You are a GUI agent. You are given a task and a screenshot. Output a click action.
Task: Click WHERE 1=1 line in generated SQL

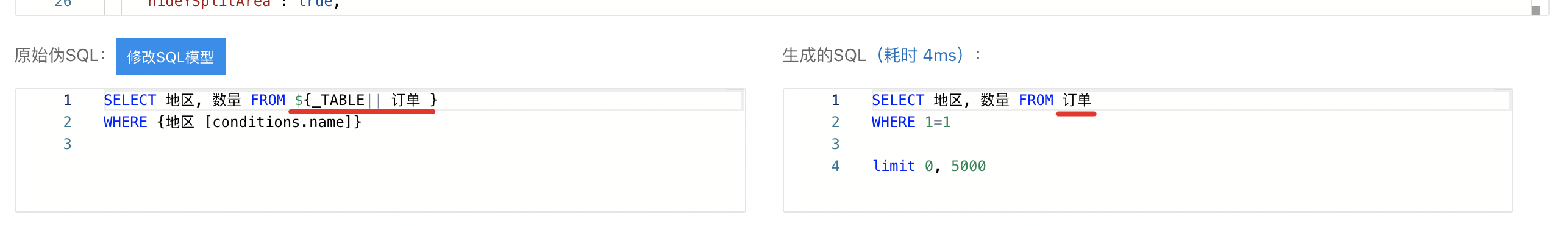pos(911,122)
